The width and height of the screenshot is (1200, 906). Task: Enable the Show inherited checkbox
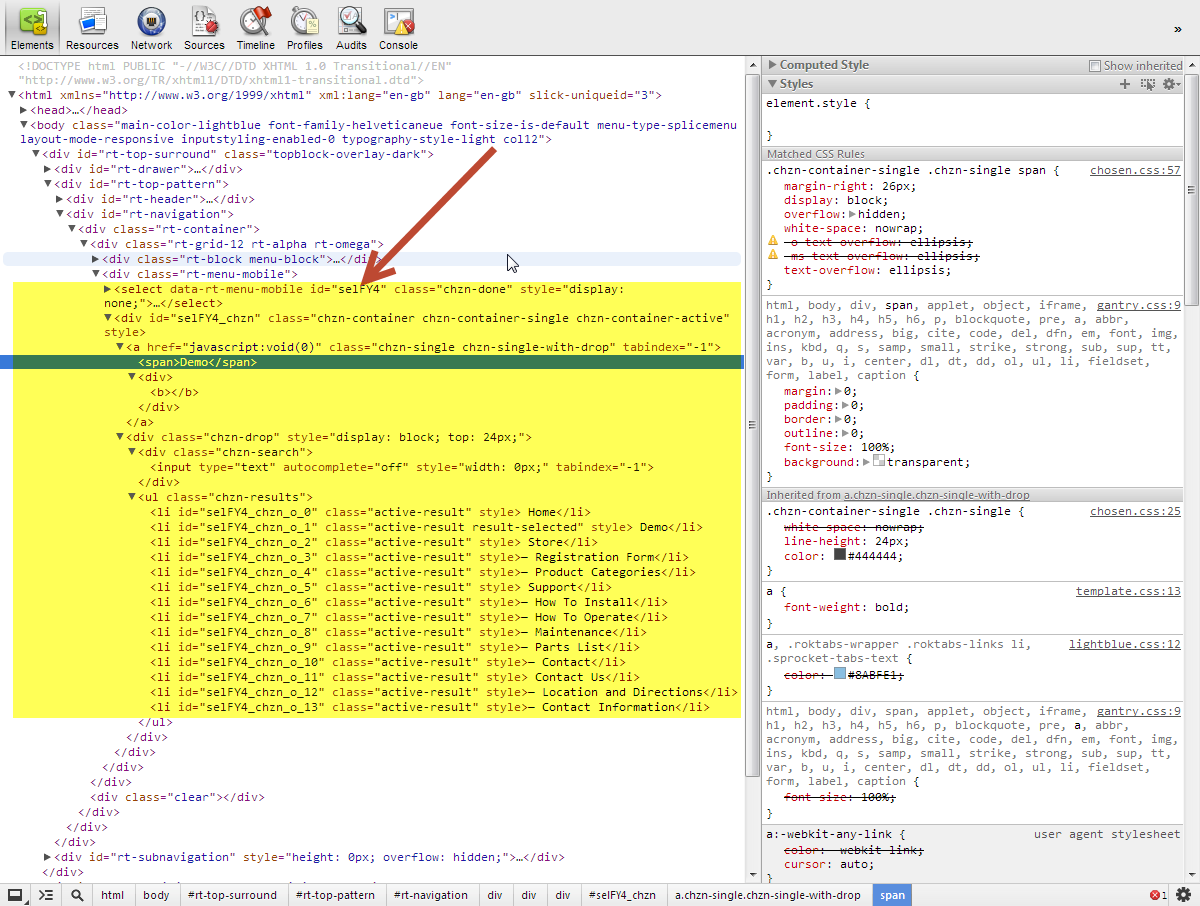coord(1094,66)
